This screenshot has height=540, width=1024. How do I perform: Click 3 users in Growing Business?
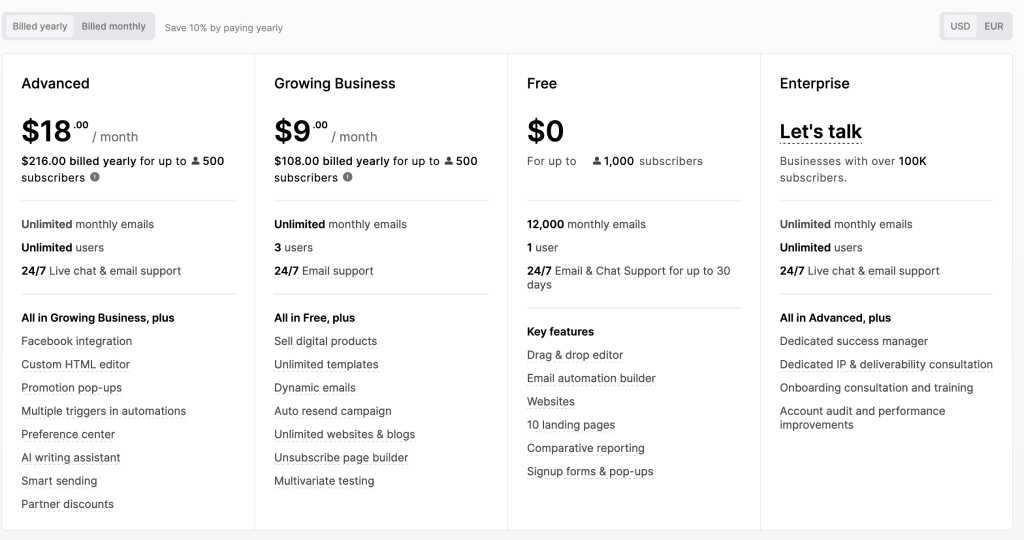293,247
